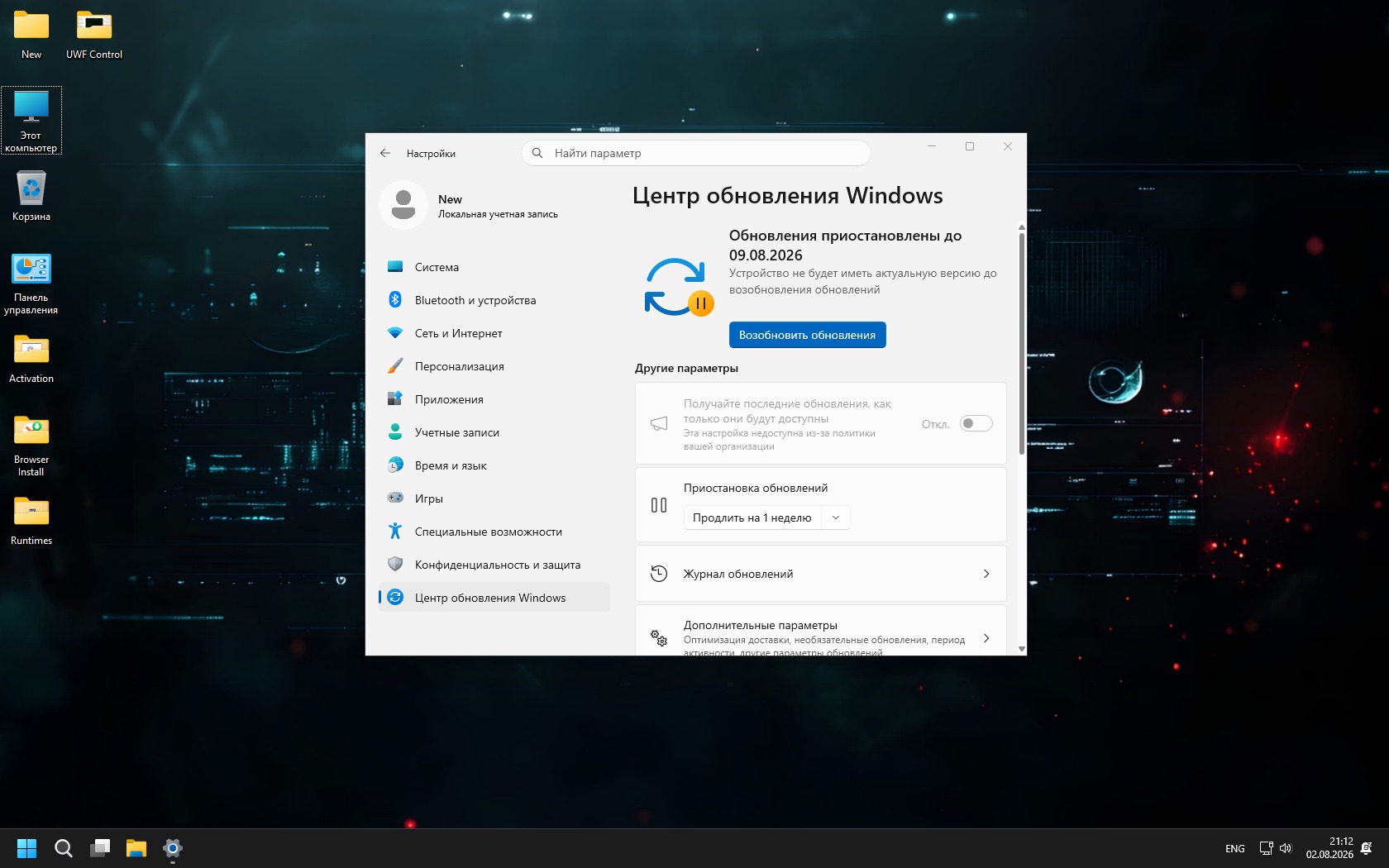The height and width of the screenshot is (868, 1389).
Task: Open Bluetooth и устройства settings
Action: click(494, 300)
